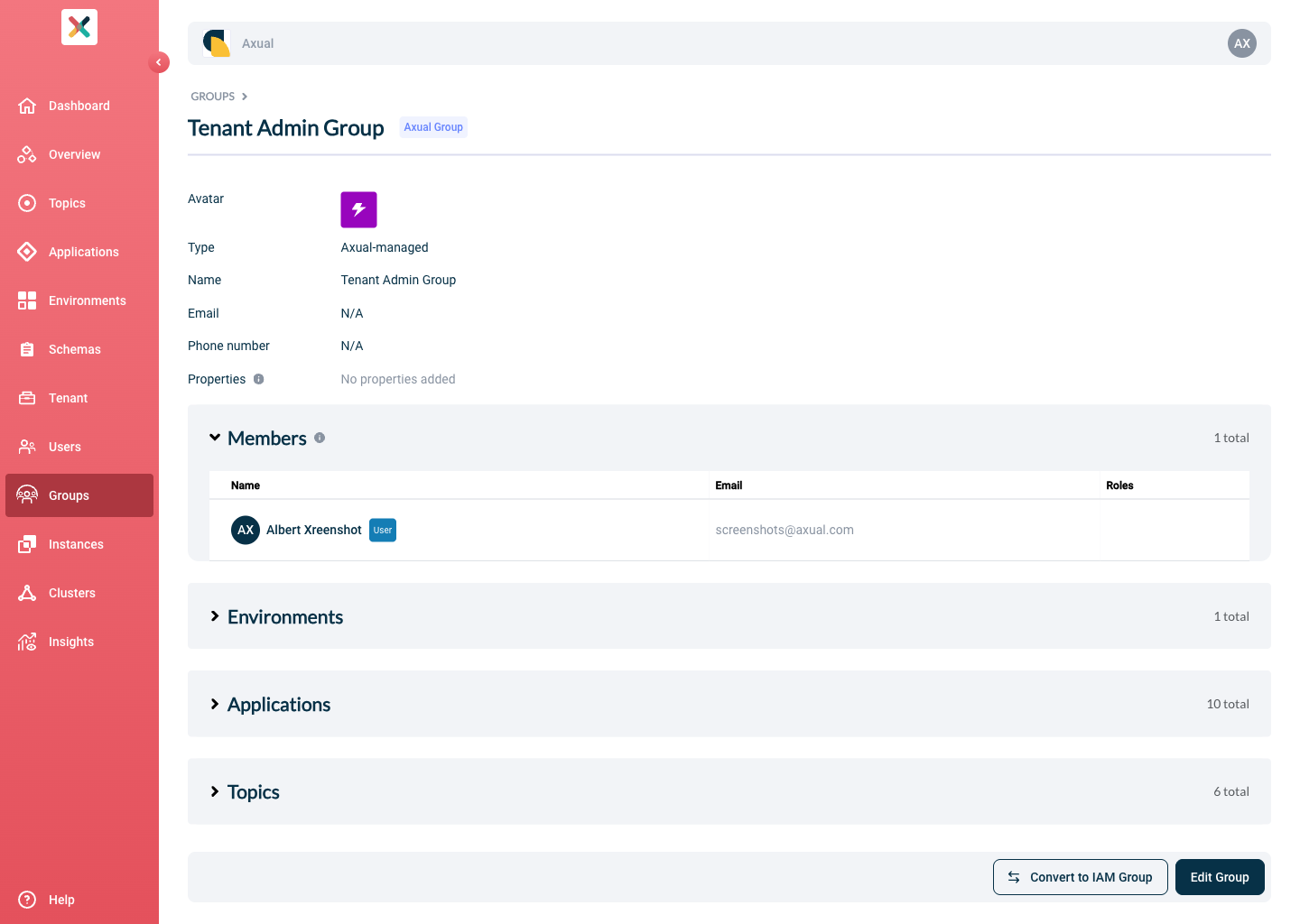Image resolution: width=1300 pixels, height=924 pixels.
Task: Click the Insights chart icon
Action: pyautogui.click(x=27, y=642)
